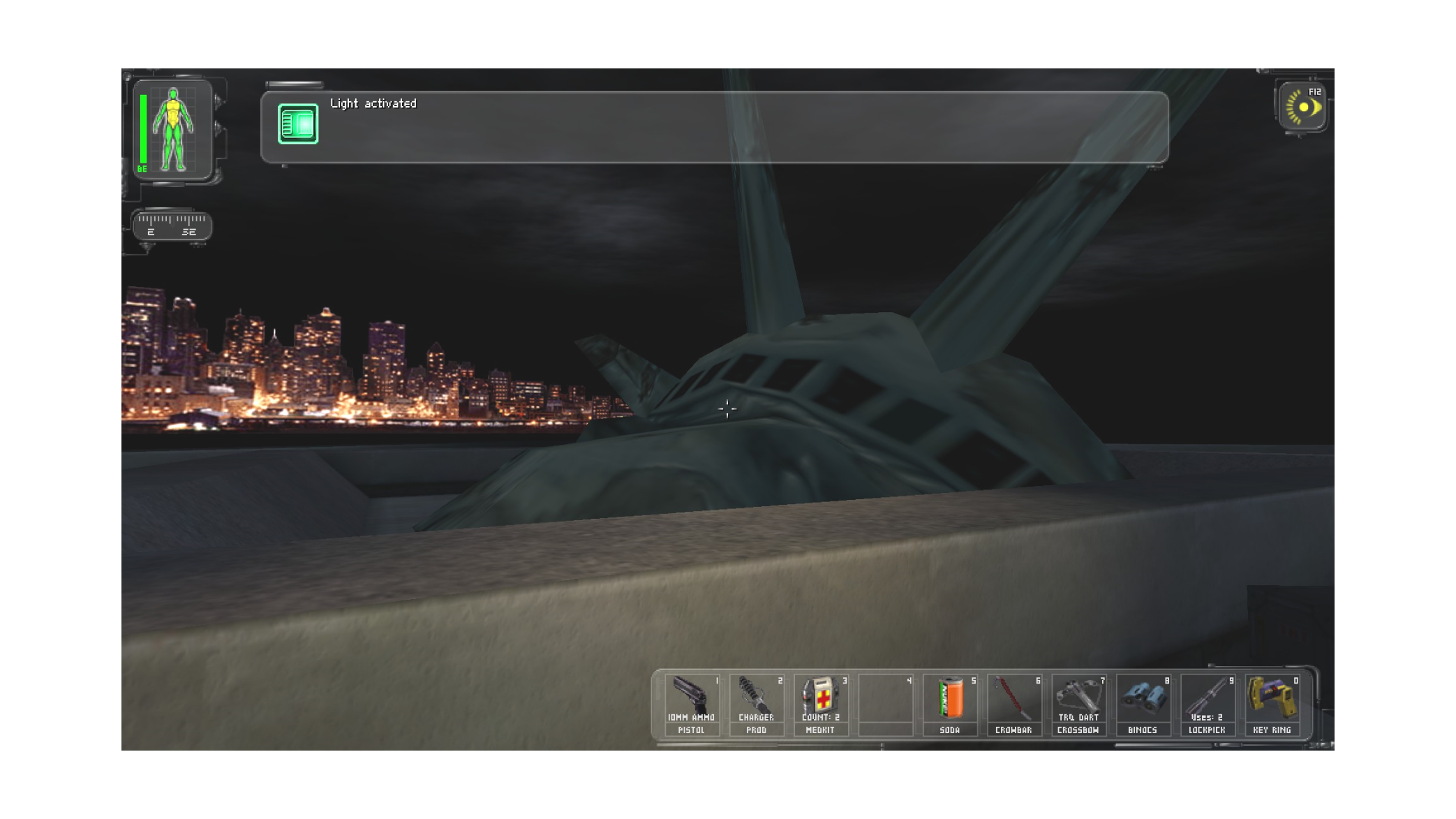Click the "BINOCS" name label
Image resolution: width=1456 pixels, height=819 pixels.
coord(1143,730)
